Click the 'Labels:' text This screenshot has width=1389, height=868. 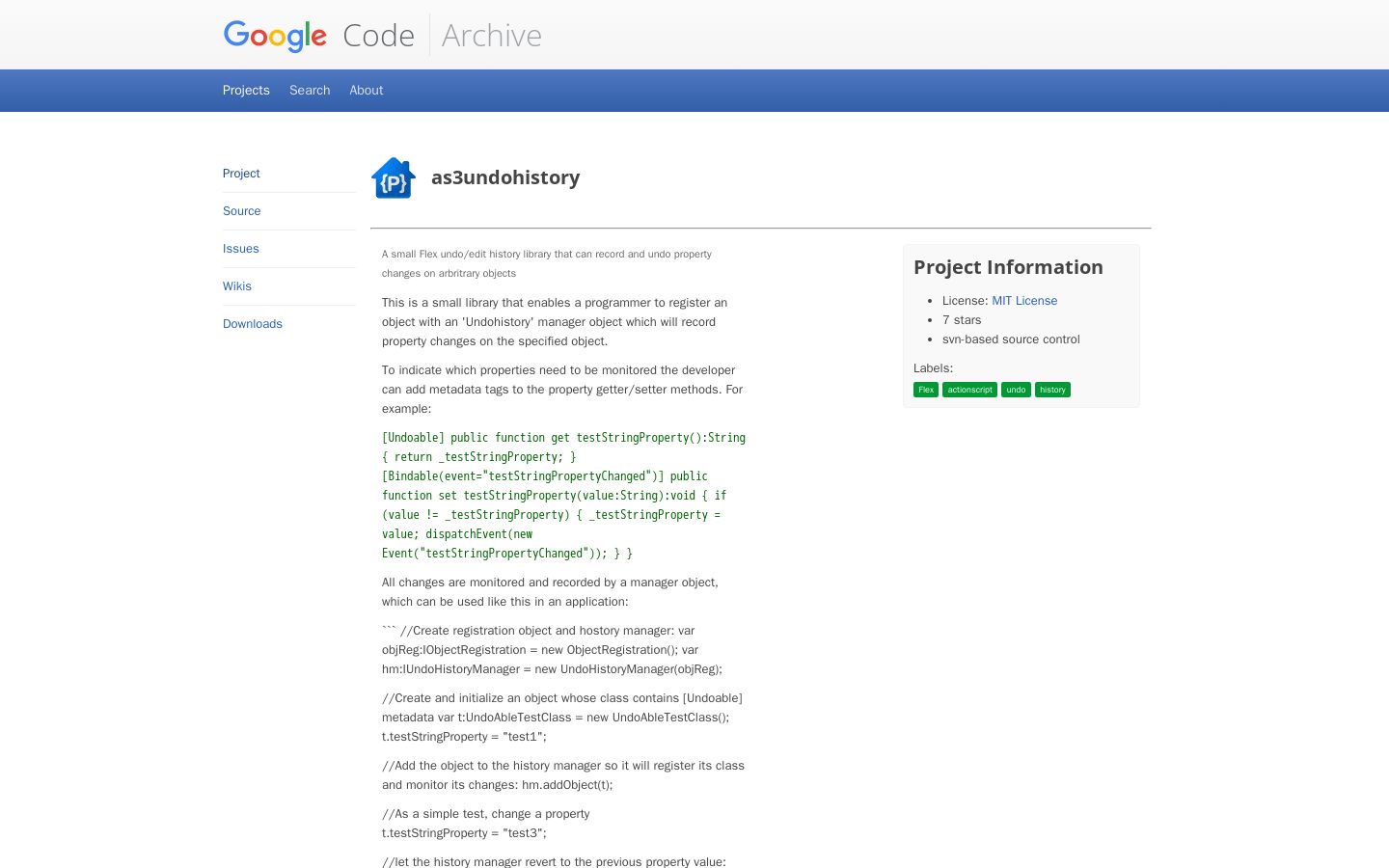933,368
